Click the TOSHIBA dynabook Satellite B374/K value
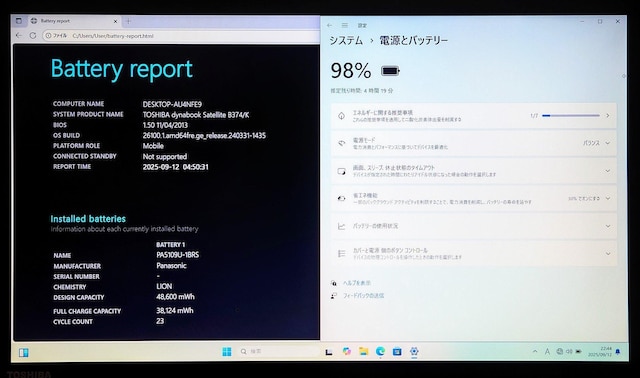This screenshot has height=378, width=640. click(196, 115)
